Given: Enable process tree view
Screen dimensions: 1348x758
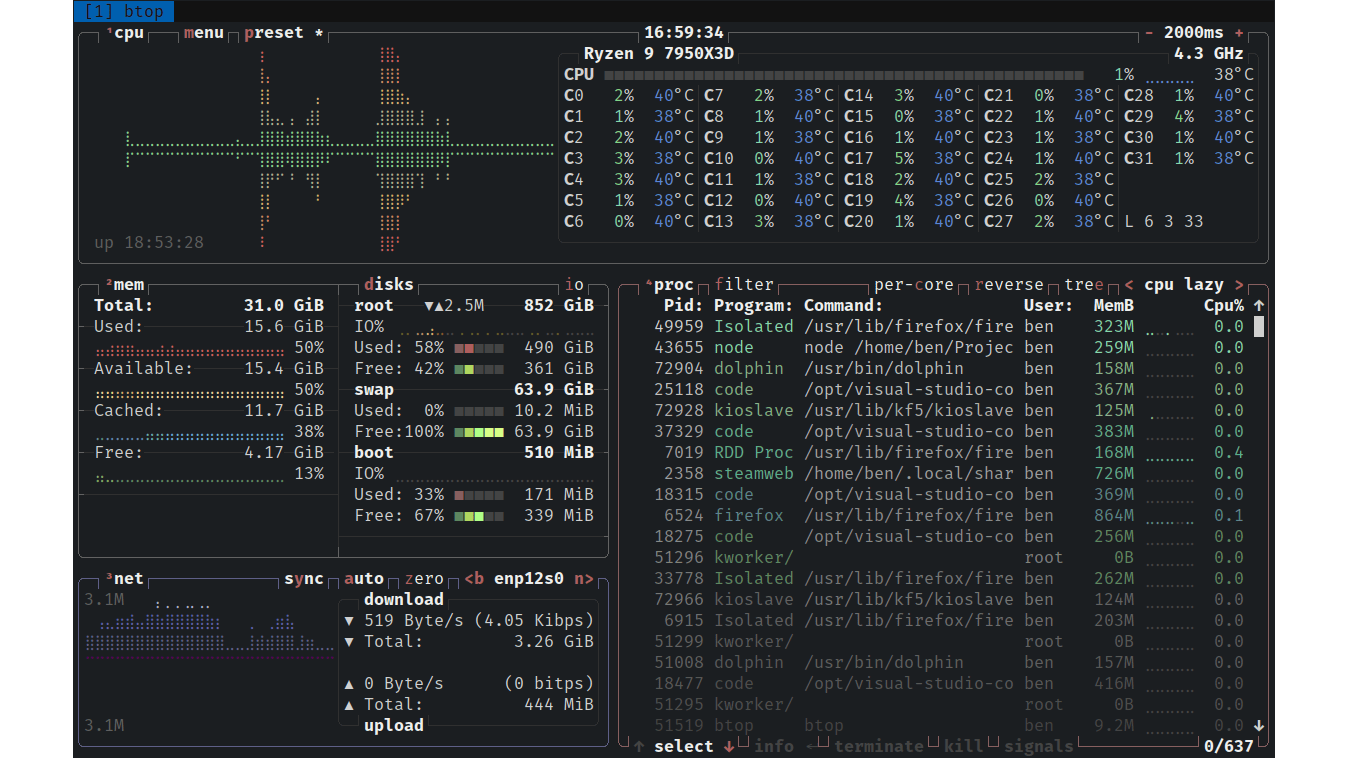Looking at the screenshot, I should pos(1084,285).
